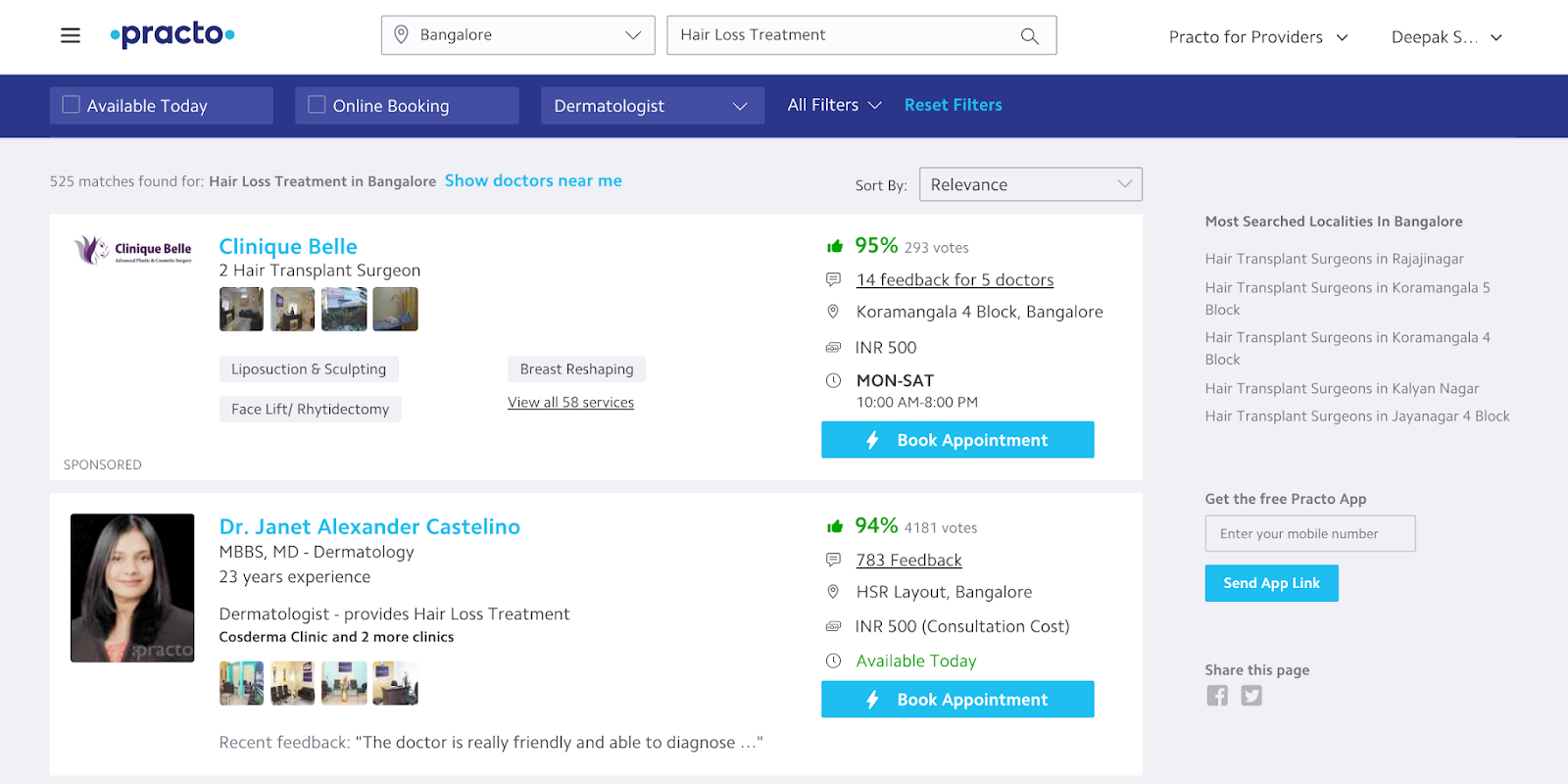
Task: Enable the Available Today filter checkbox
Action: [71, 104]
